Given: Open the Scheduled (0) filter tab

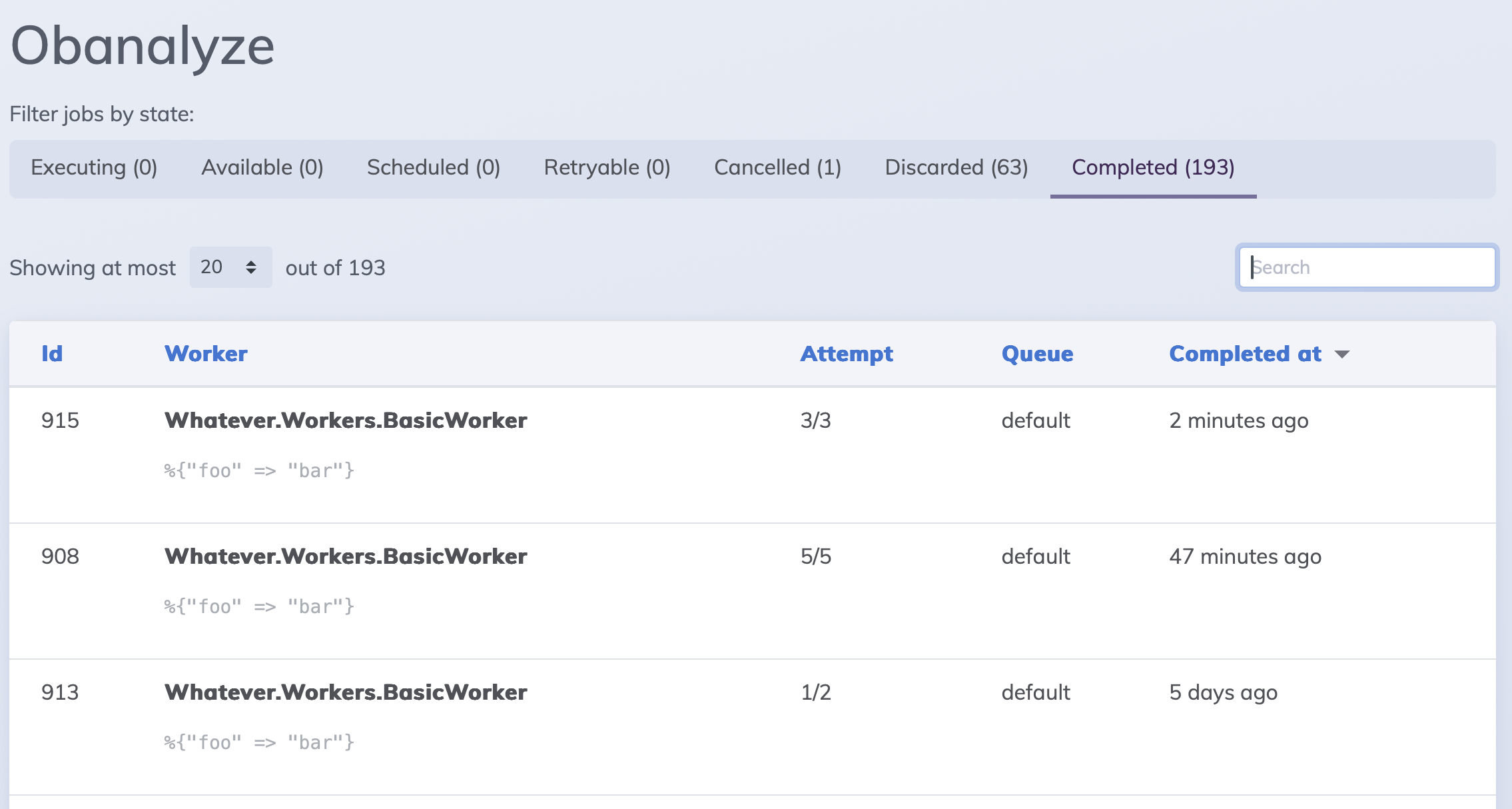Looking at the screenshot, I should coord(434,167).
